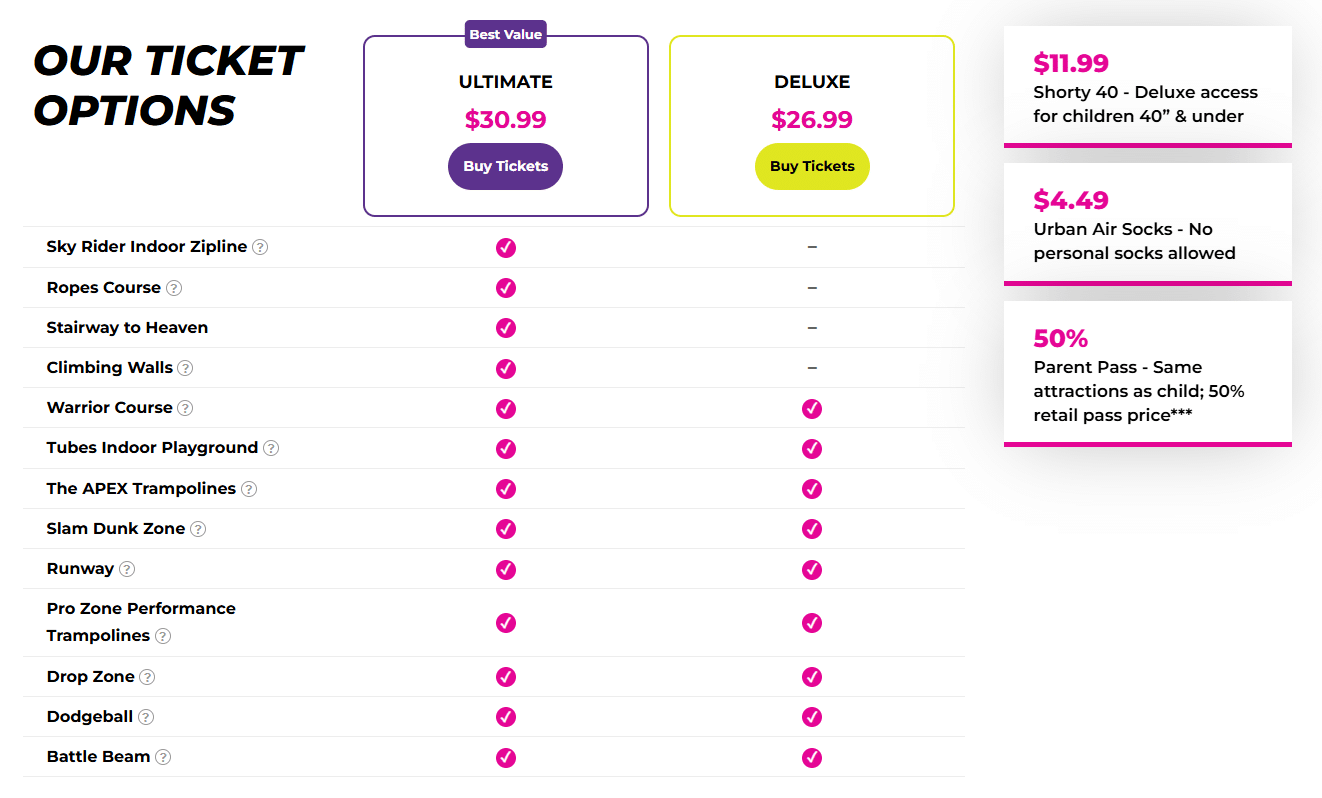Image resolution: width=1322 pixels, height=798 pixels.
Task: Click help icon beside Sky Rider Indoor Zipline
Action: pyautogui.click(x=260, y=247)
